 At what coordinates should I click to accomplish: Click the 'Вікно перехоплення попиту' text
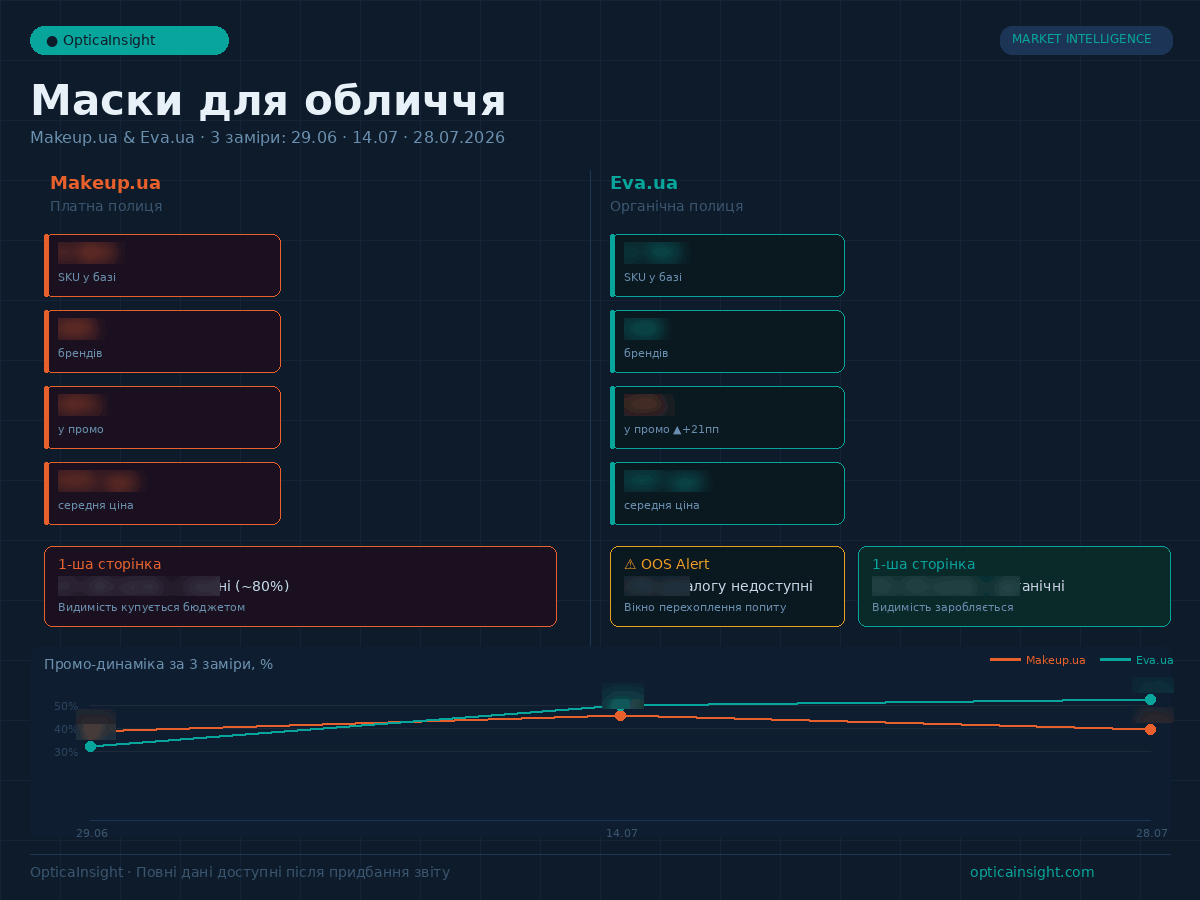coord(705,607)
